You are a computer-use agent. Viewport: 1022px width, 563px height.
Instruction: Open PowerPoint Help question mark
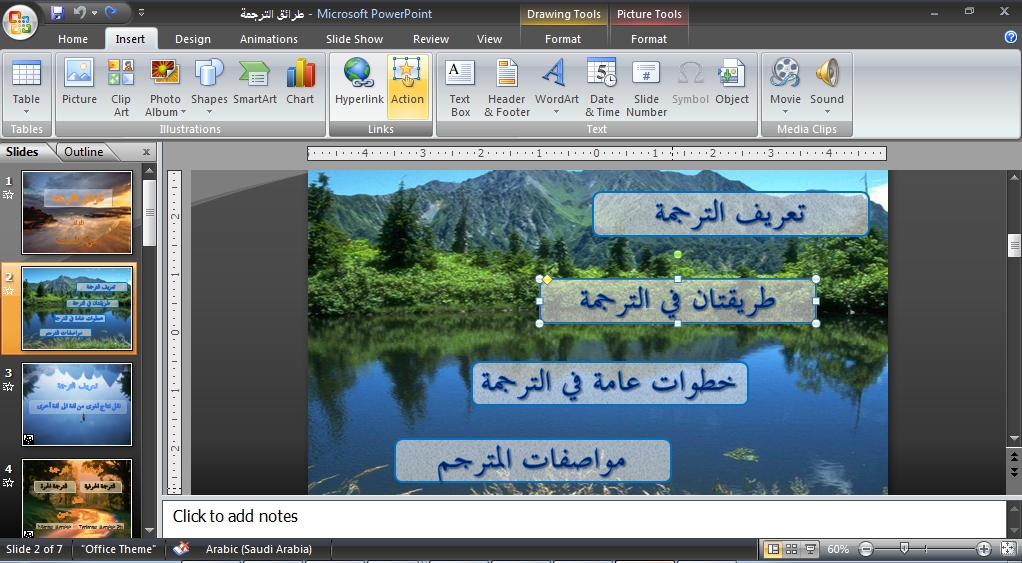(x=1011, y=38)
